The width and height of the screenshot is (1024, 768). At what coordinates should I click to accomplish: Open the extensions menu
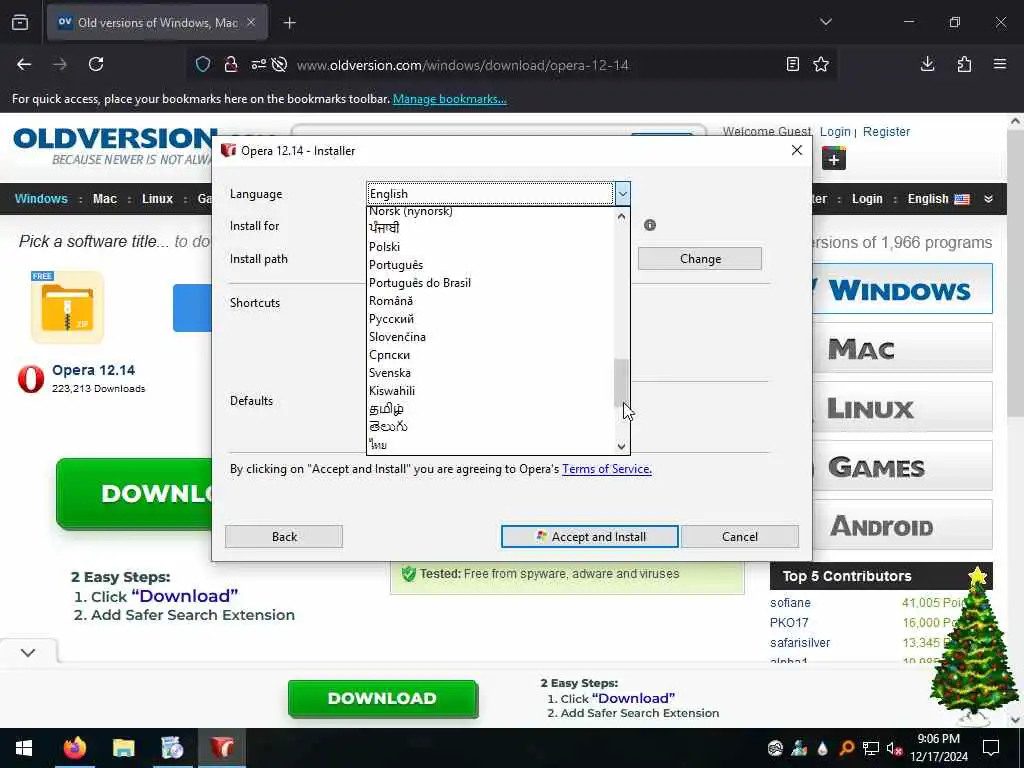[x=964, y=64]
